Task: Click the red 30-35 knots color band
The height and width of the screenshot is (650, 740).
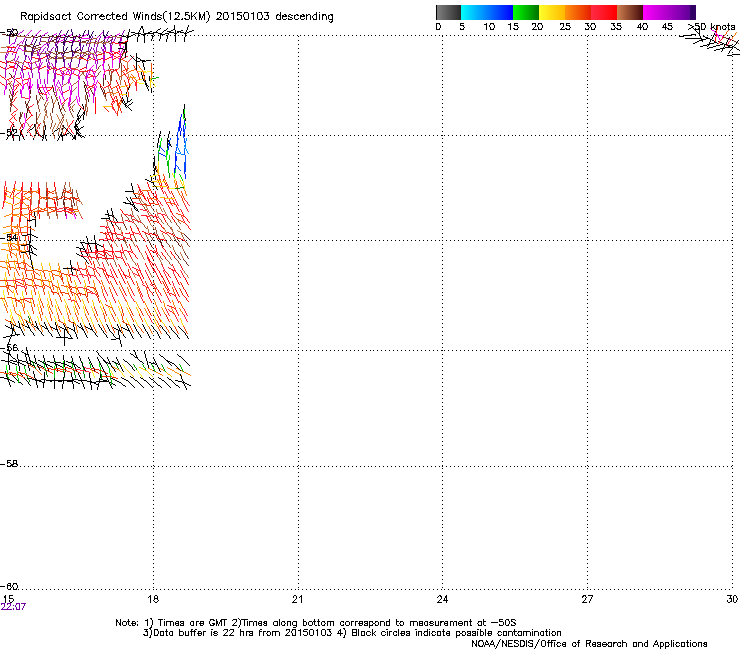Action: point(604,12)
